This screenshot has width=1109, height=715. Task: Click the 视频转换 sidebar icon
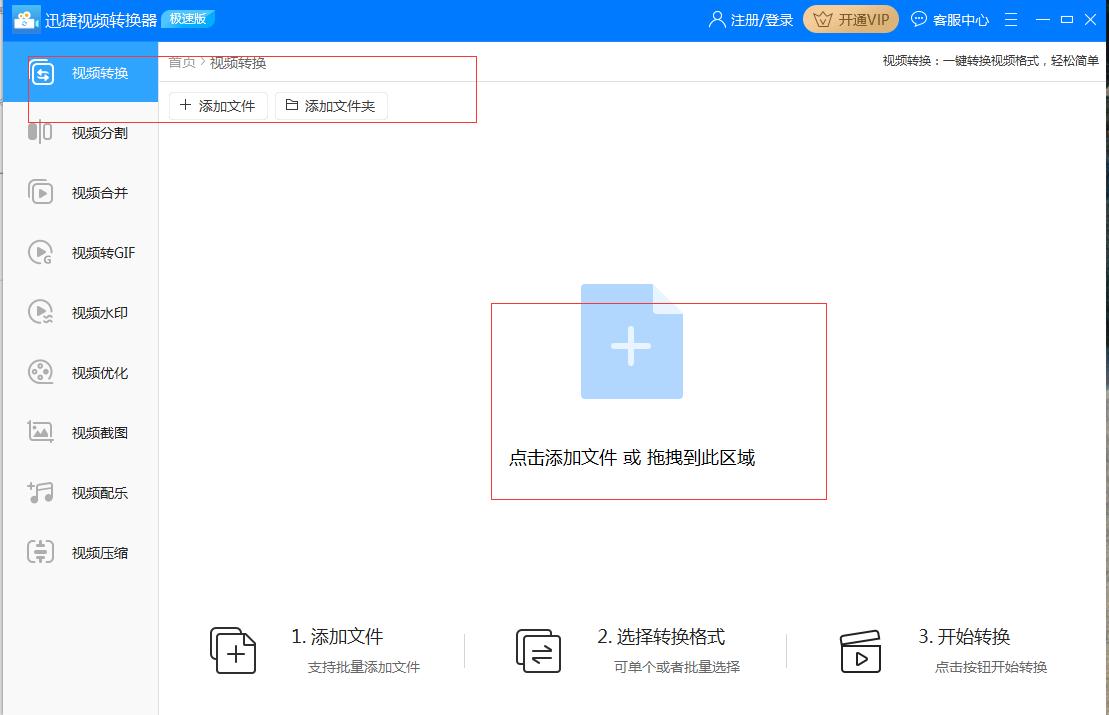pos(80,72)
